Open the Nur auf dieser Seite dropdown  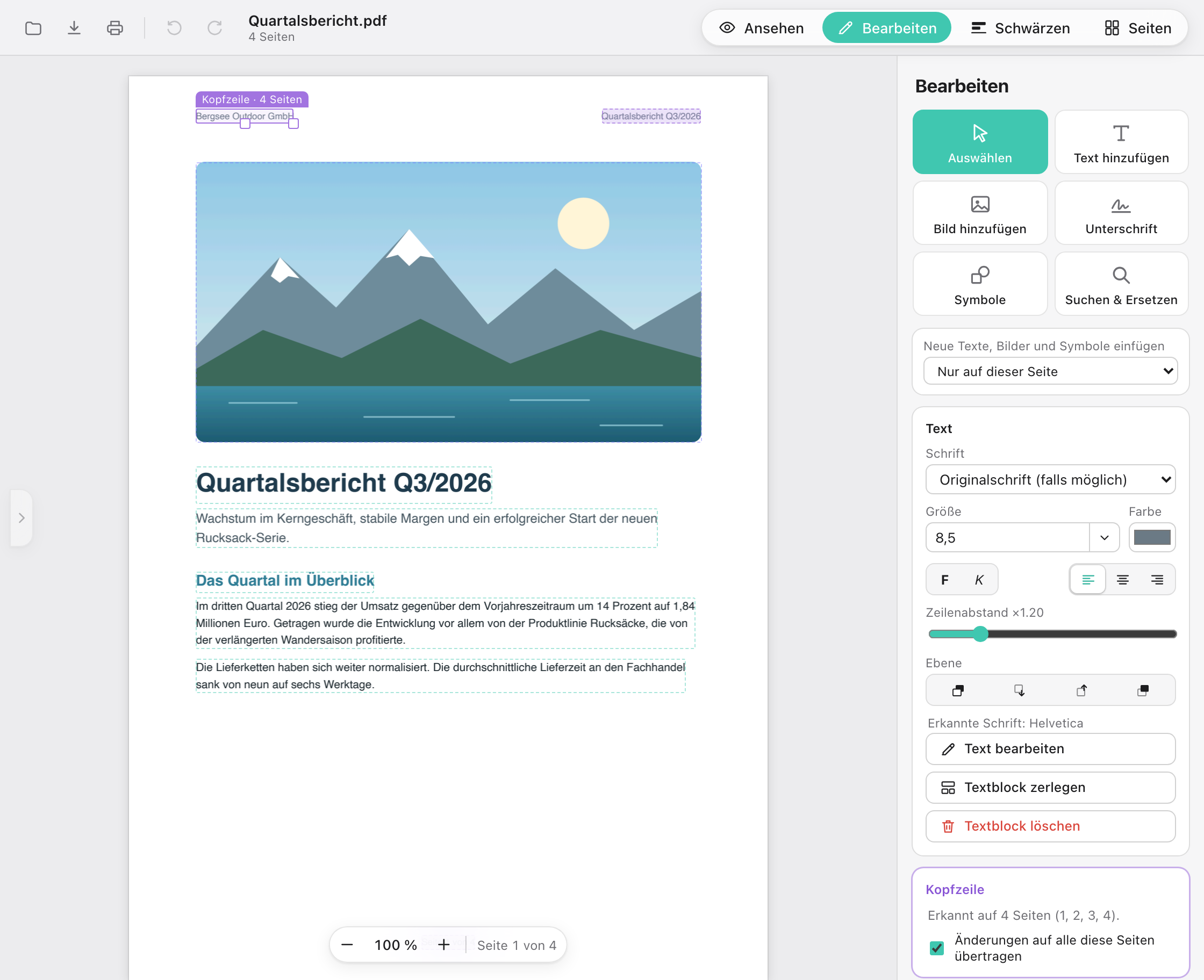click(x=1050, y=371)
